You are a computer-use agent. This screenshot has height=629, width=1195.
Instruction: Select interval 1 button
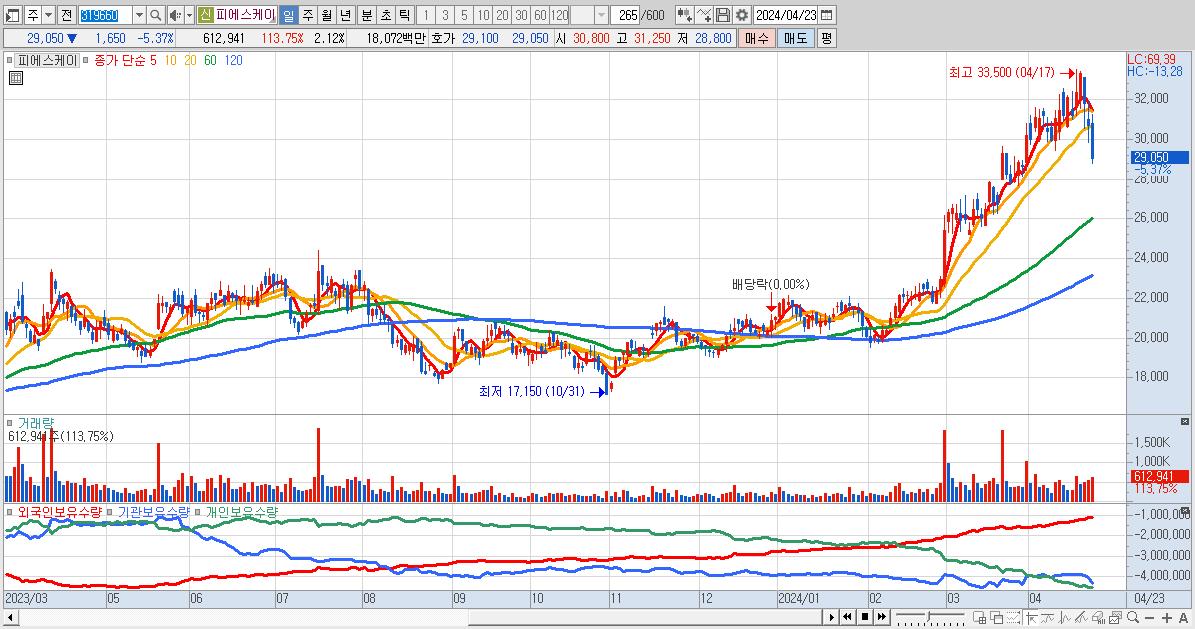426,14
